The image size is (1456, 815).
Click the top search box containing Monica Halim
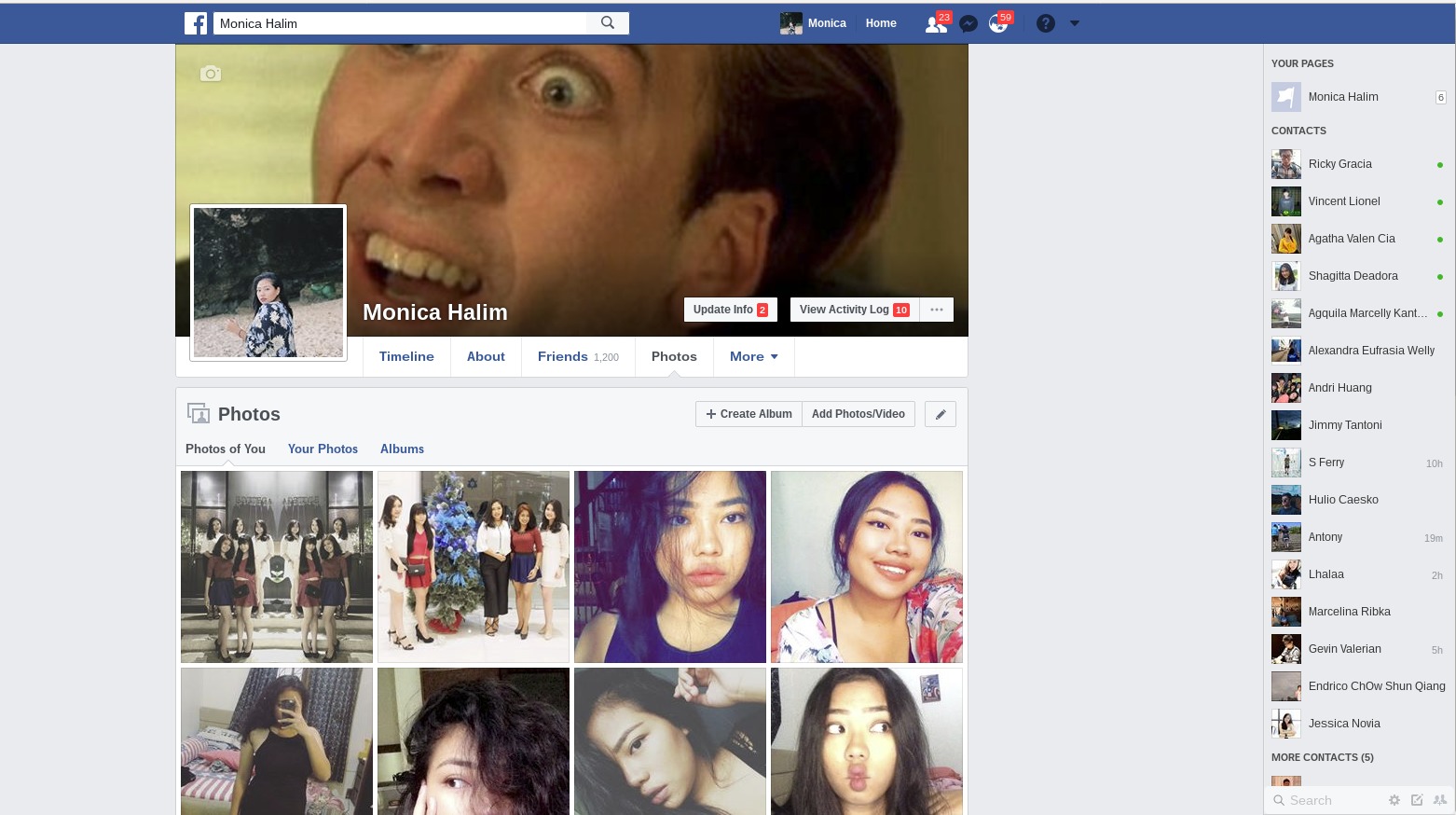coord(401,23)
